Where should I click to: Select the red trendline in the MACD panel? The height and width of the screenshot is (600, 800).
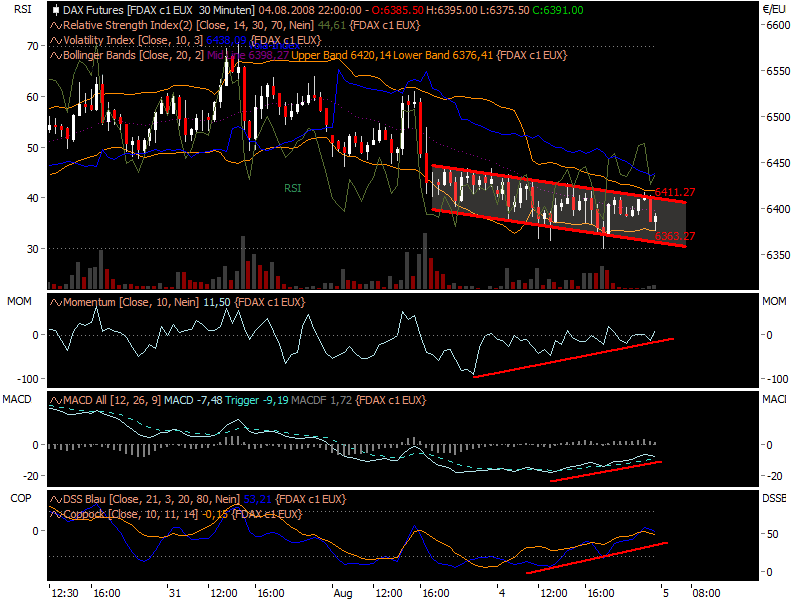606,471
